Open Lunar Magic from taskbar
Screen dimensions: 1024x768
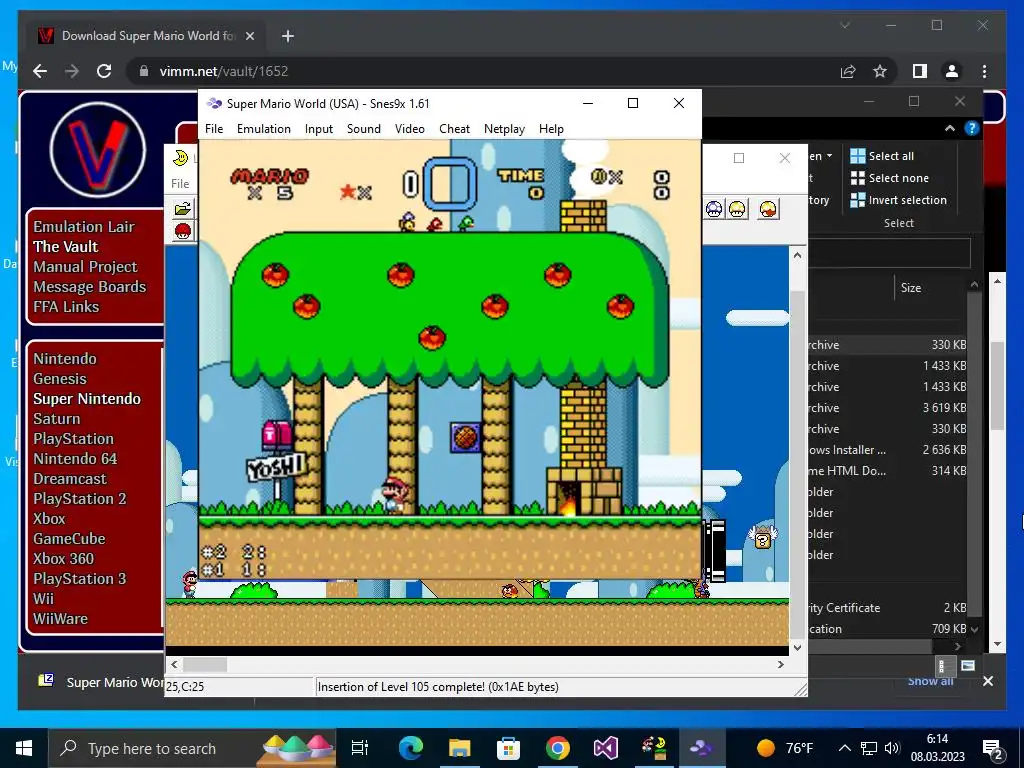click(654, 748)
